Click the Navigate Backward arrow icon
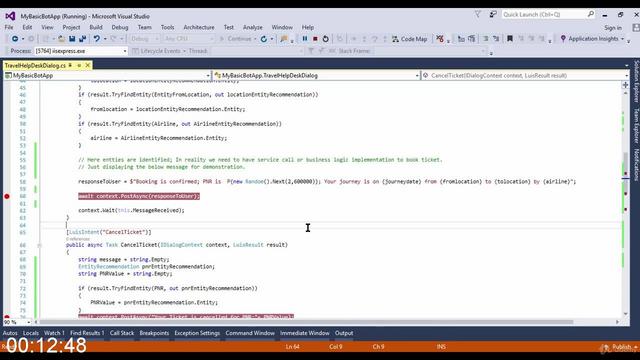The image size is (640, 360). (15, 39)
